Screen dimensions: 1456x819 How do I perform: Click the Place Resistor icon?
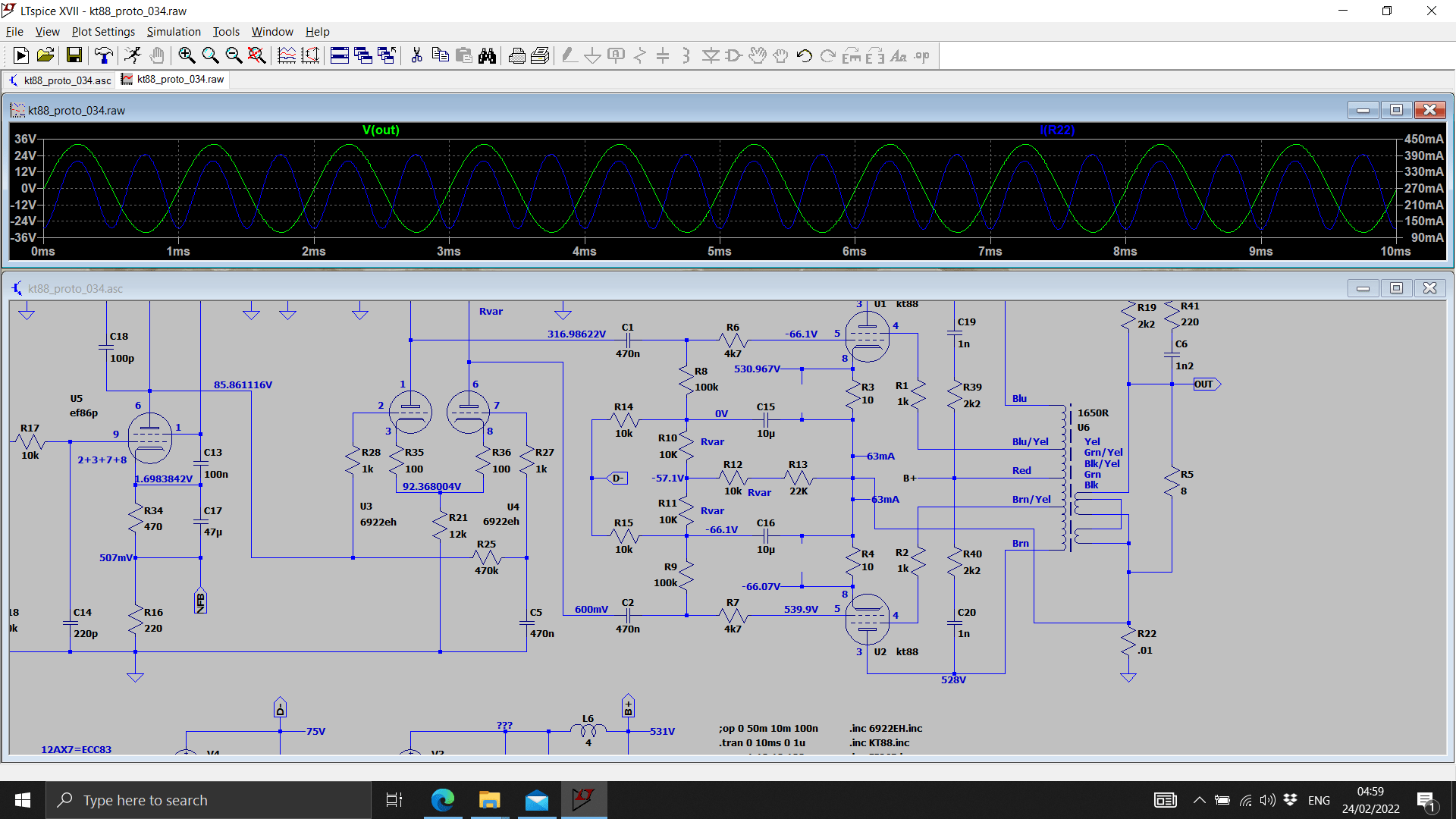pyautogui.click(x=640, y=55)
